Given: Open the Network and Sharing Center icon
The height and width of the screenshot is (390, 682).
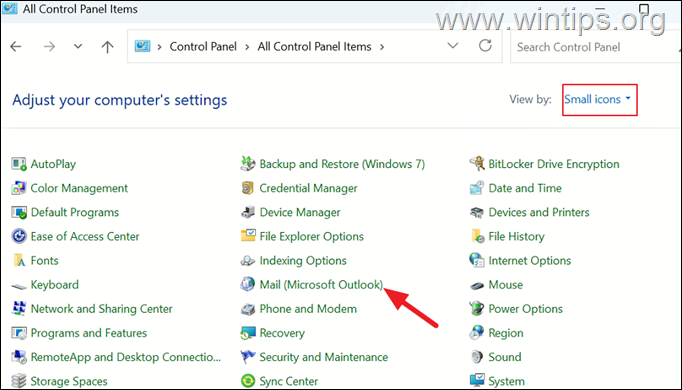Looking at the screenshot, I should [x=19, y=309].
